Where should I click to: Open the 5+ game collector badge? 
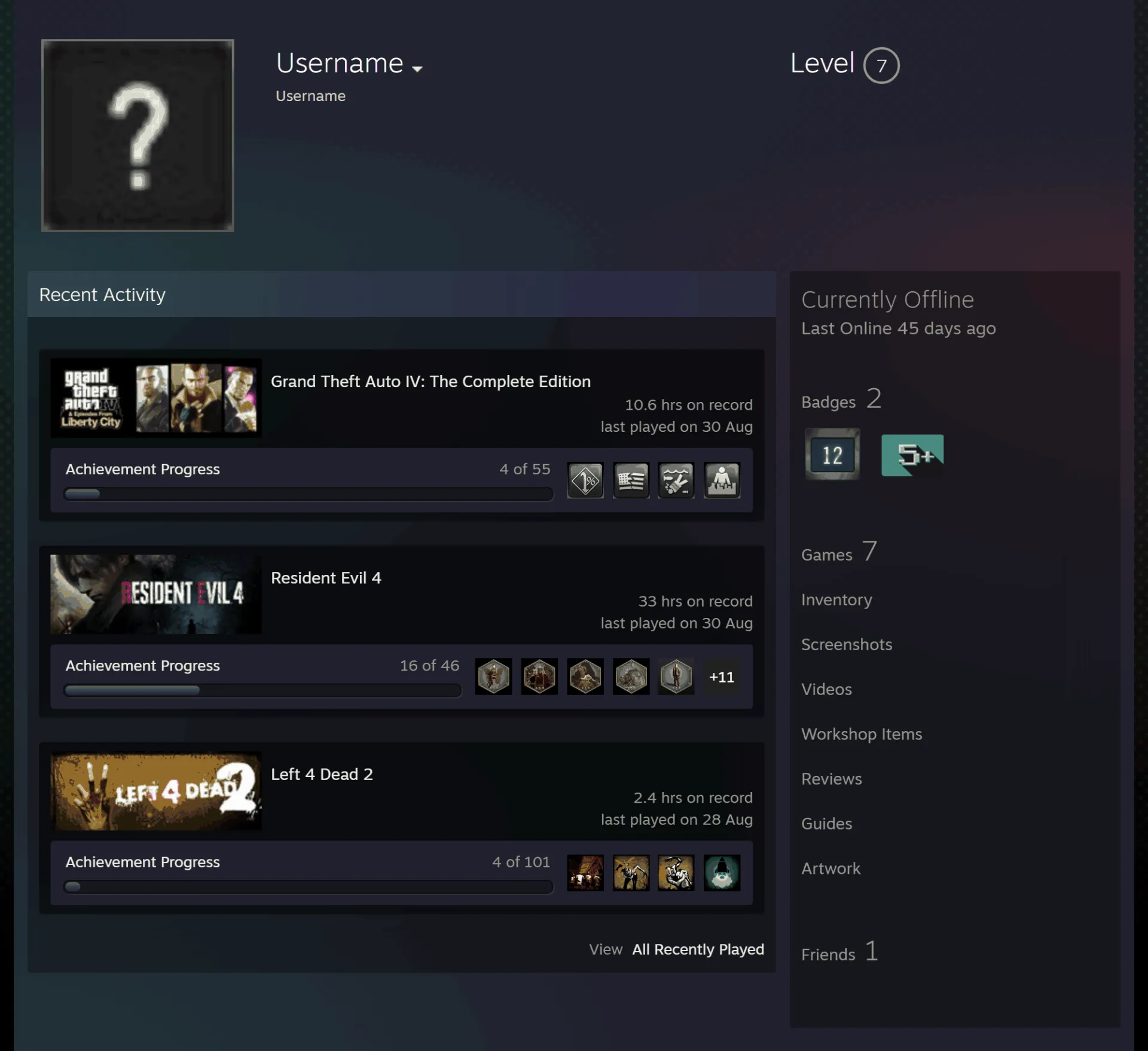[912, 455]
